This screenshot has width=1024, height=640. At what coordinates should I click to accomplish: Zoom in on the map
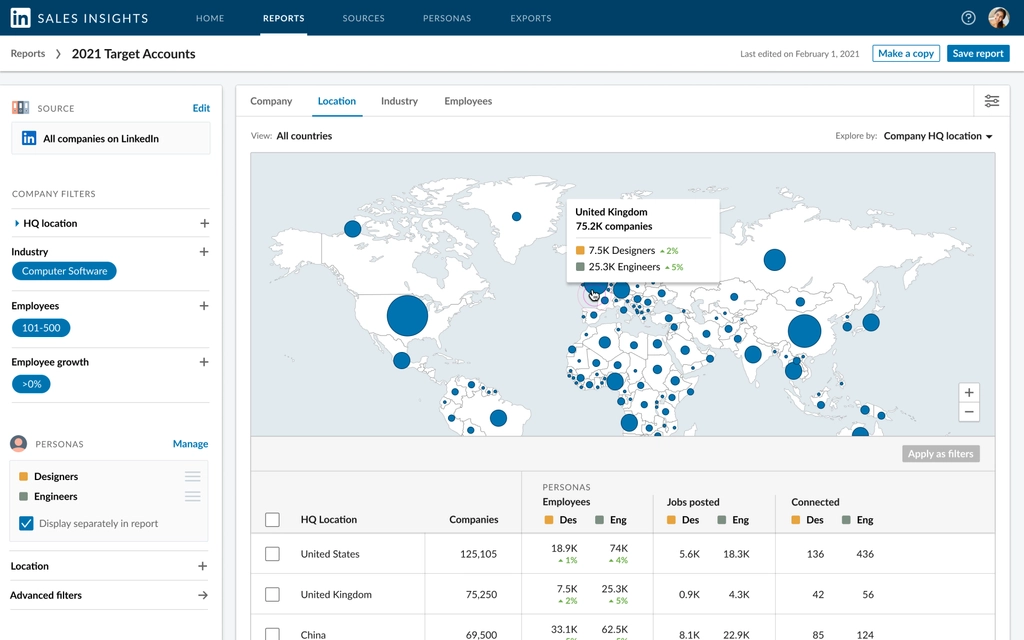(968, 393)
